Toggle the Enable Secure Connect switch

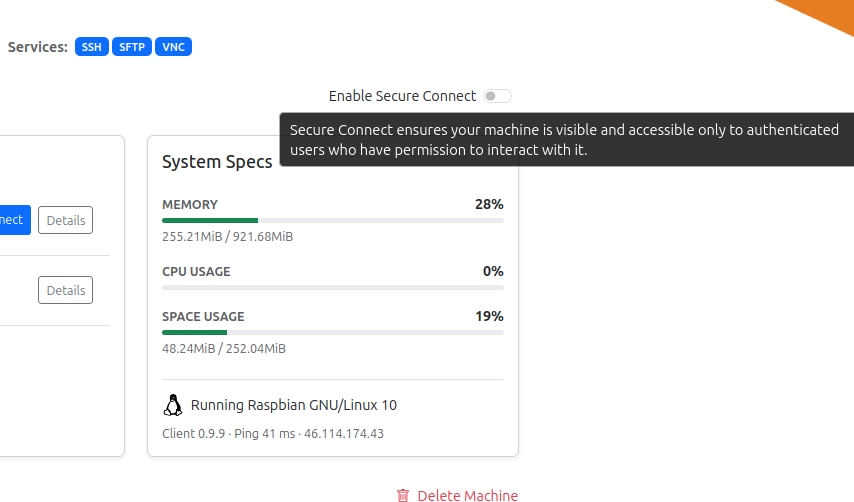pyautogui.click(x=497, y=96)
